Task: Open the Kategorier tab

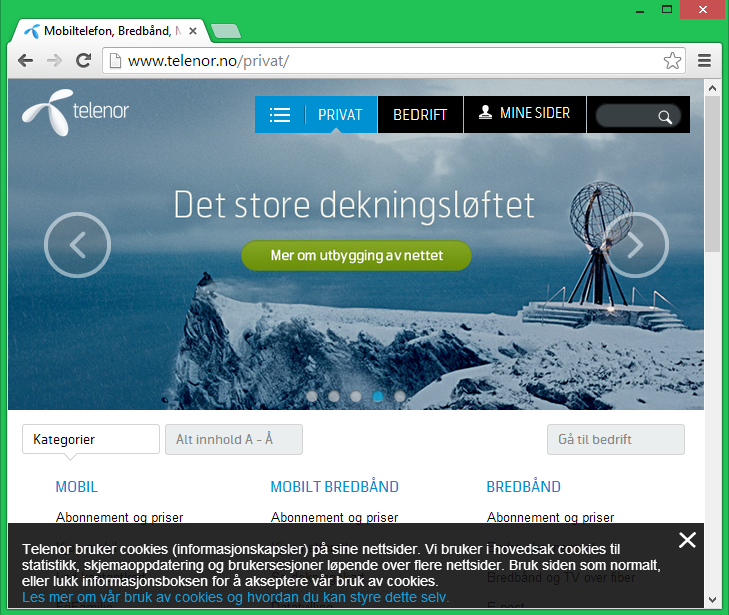Action: [91, 439]
